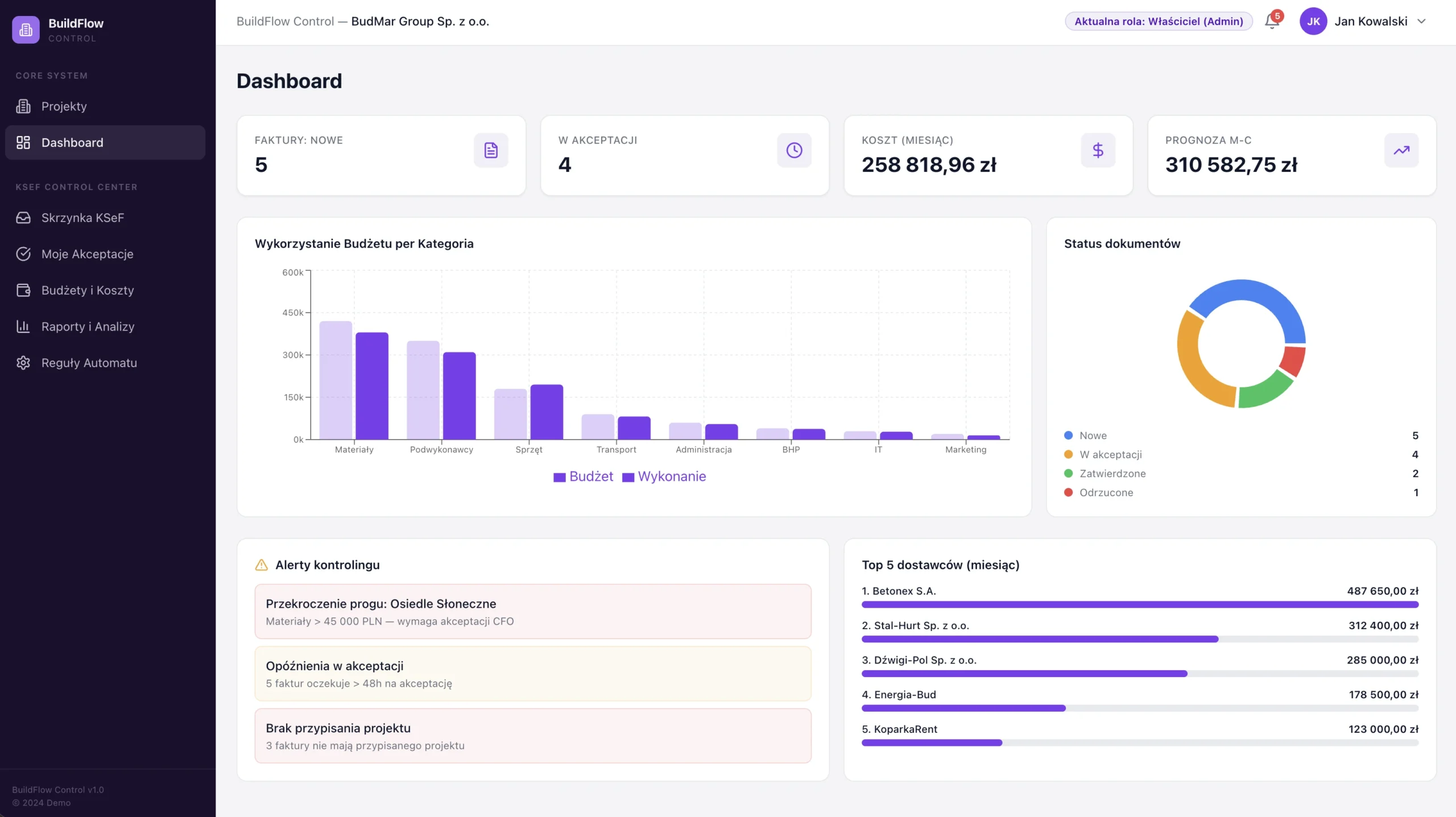Open Jan Kowalski account name
The image size is (1456, 817).
pyautogui.click(x=1371, y=22)
